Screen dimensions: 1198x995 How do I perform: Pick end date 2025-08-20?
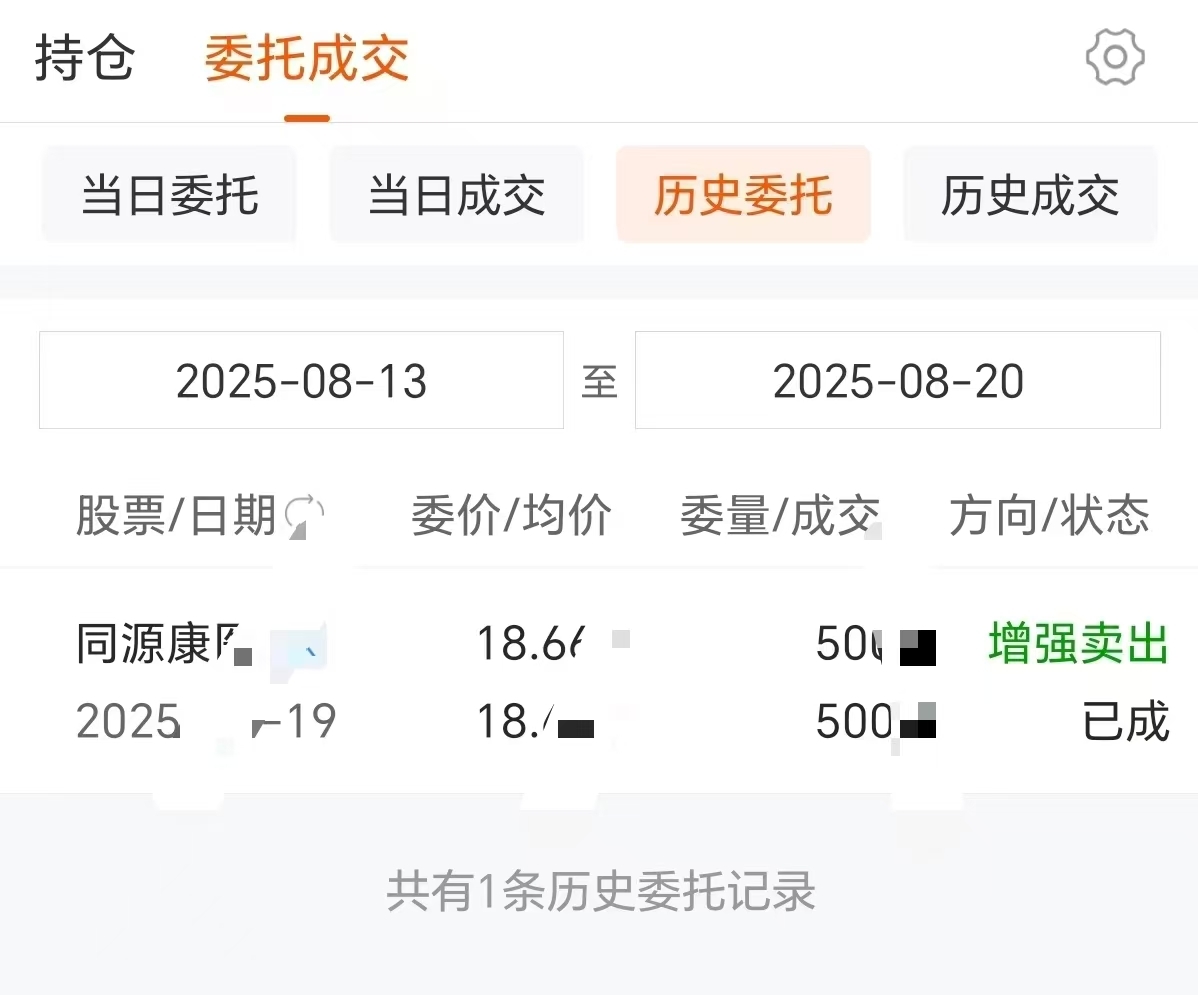898,380
